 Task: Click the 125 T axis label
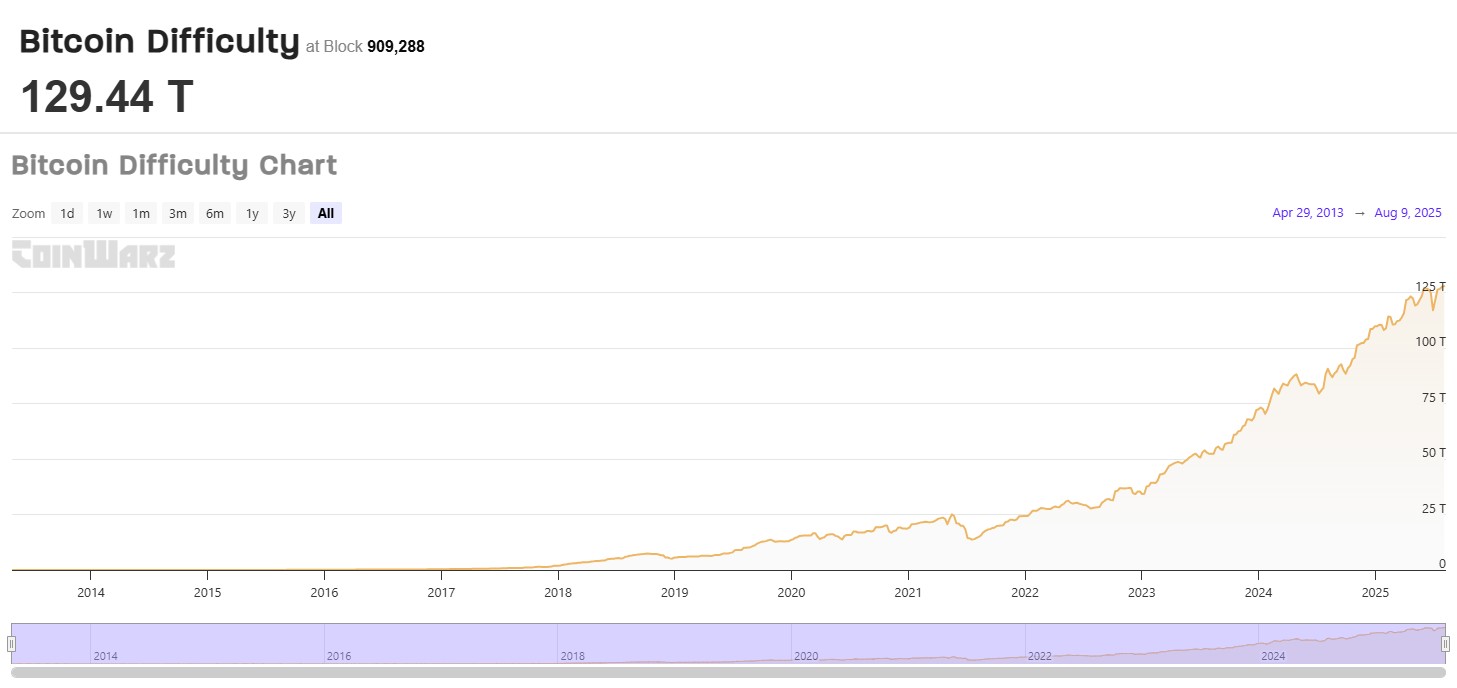(x=1429, y=285)
